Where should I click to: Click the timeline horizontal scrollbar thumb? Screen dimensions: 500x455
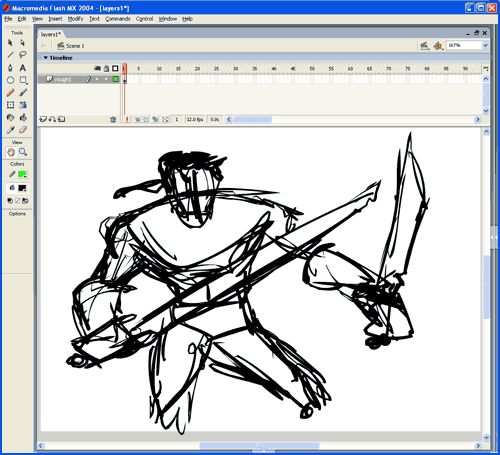click(x=253, y=119)
